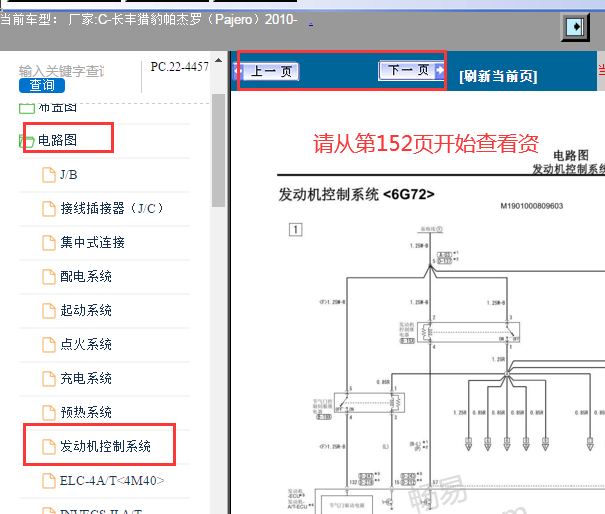Click the panel collapse arrow icon

pyautogui.click(x=575, y=27)
